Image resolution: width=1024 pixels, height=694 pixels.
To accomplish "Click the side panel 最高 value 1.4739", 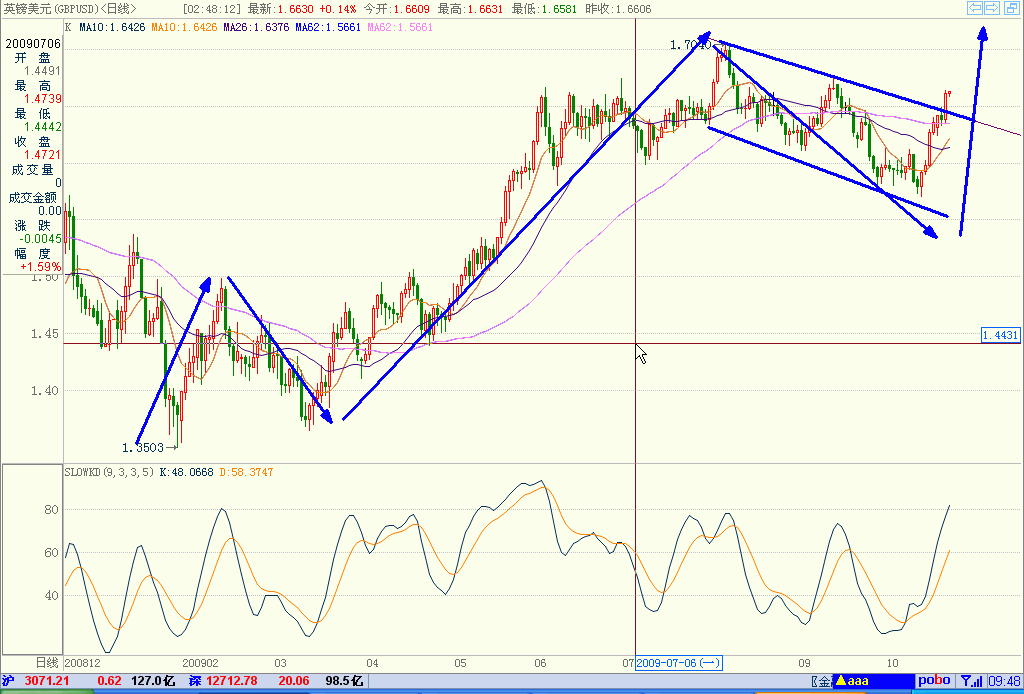I will tap(43, 99).
